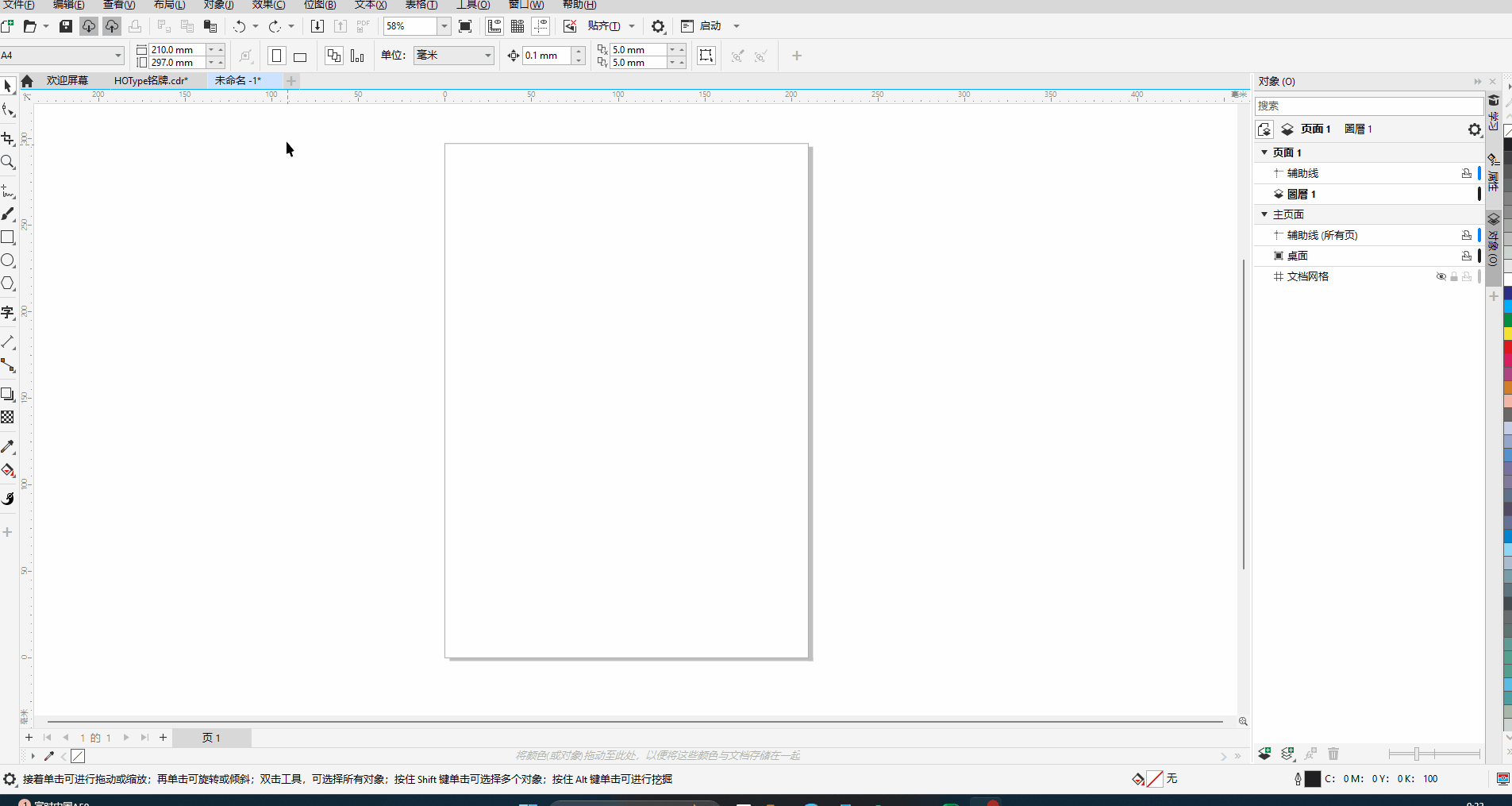The height and width of the screenshot is (806, 1512).
Task: Open the 启动 launch dropdown arrow
Action: [737, 26]
